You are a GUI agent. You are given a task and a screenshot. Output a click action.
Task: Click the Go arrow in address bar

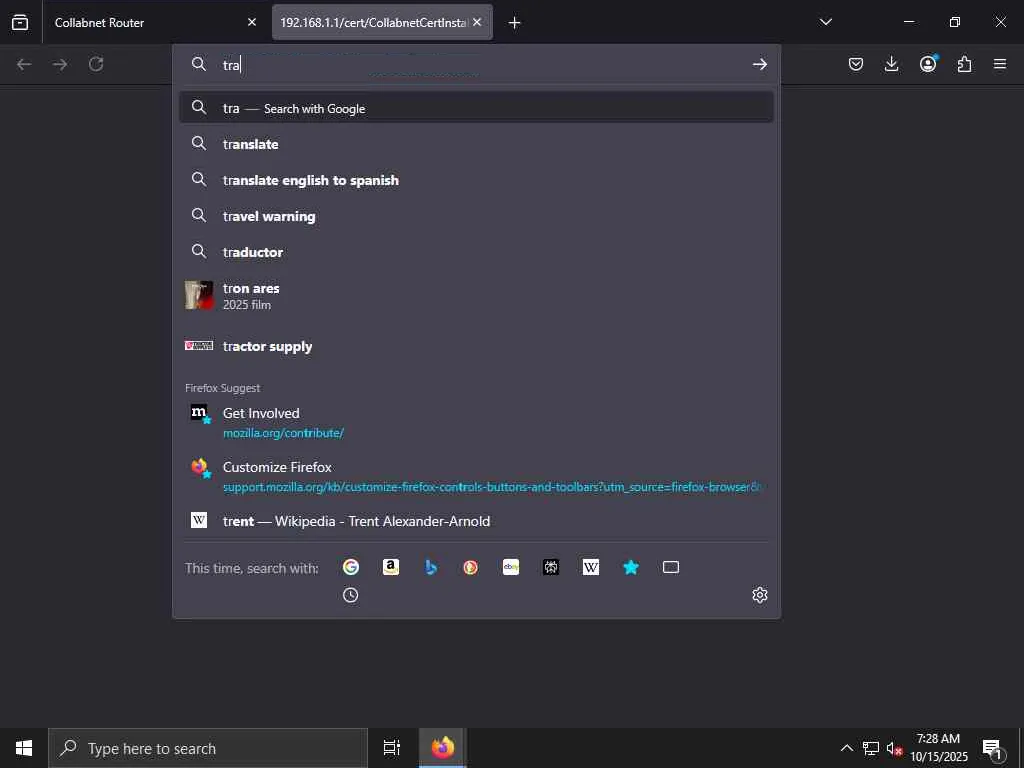760,64
